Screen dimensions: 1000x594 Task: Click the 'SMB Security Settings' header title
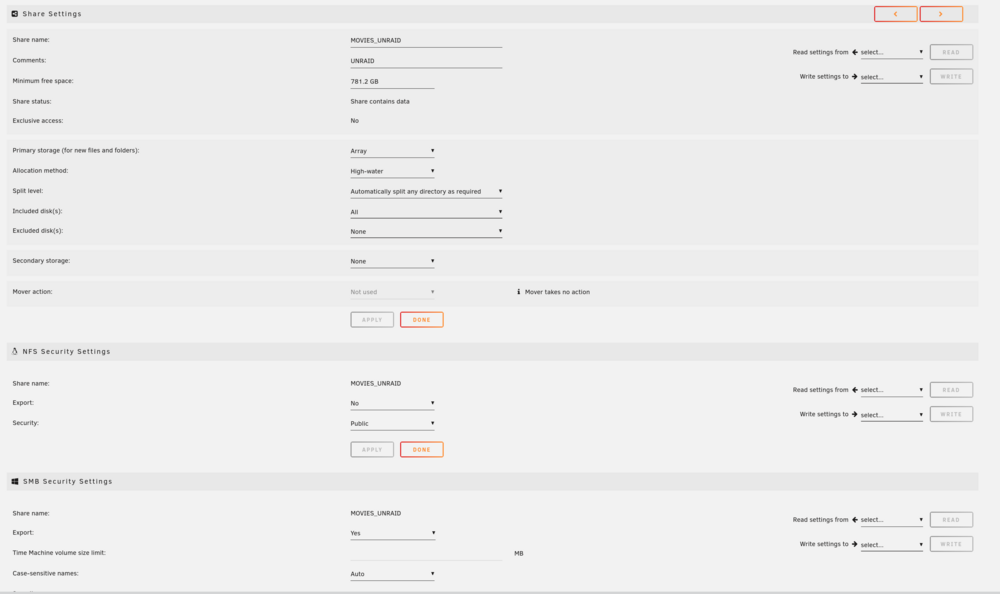68,482
